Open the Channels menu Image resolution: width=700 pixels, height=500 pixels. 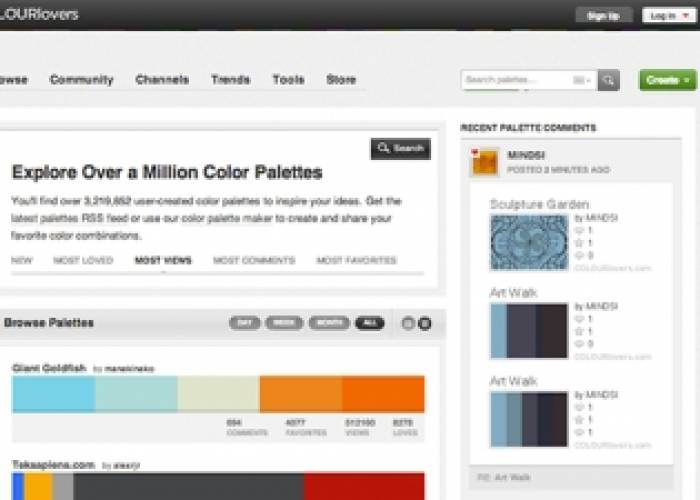pyautogui.click(x=162, y=80)
